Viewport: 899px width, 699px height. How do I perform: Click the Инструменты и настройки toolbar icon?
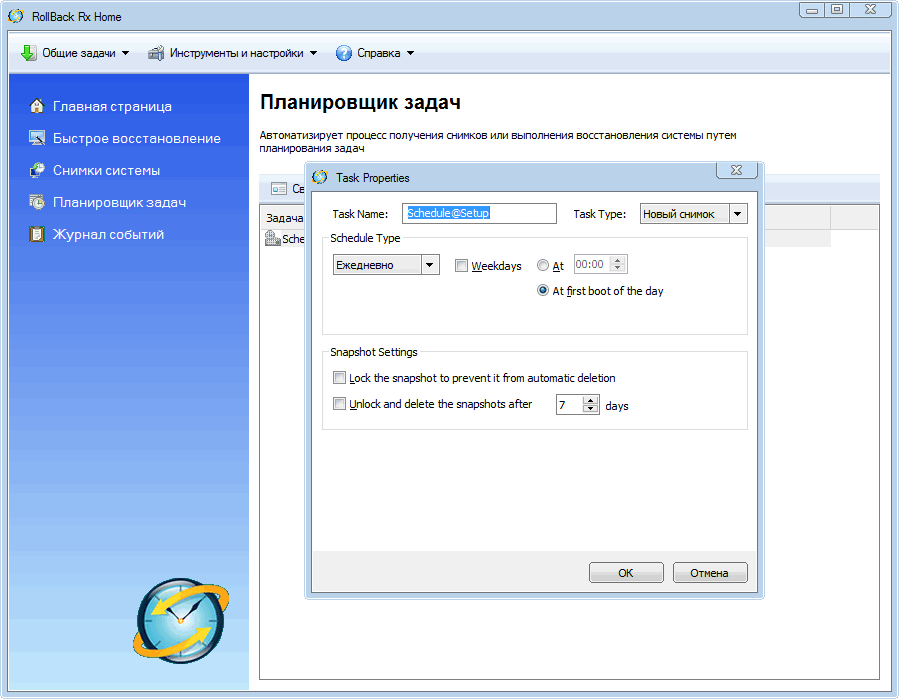click(156, 53)
